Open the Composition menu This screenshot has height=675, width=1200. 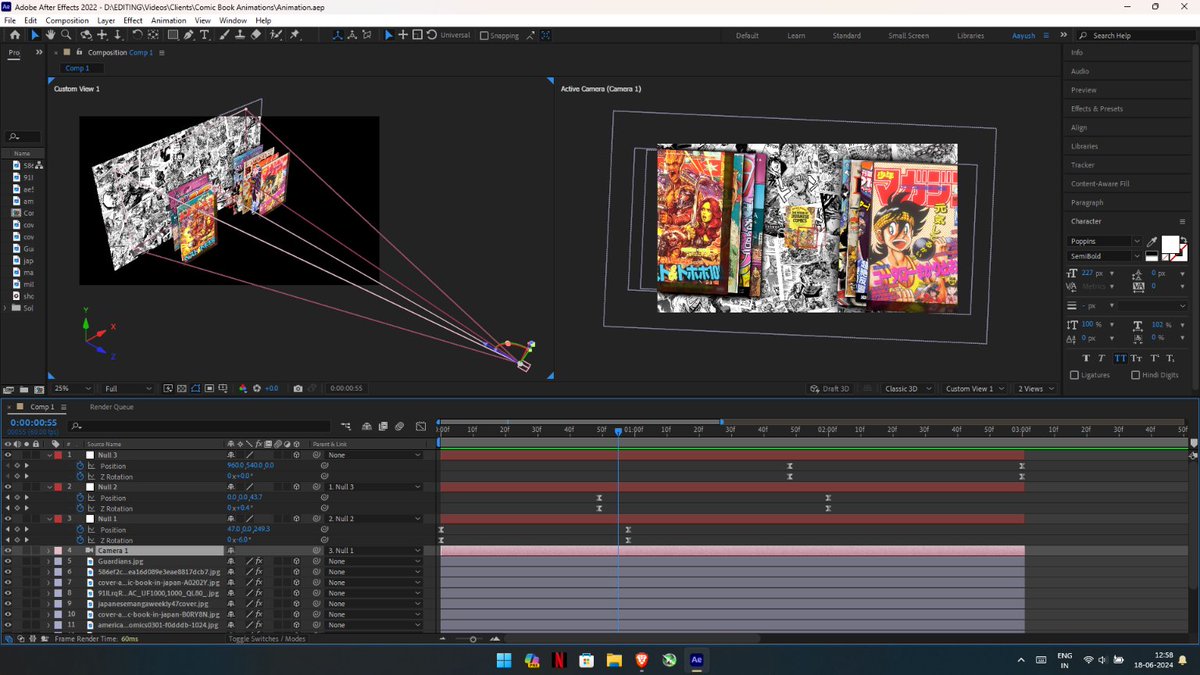[x=67, y=20]
